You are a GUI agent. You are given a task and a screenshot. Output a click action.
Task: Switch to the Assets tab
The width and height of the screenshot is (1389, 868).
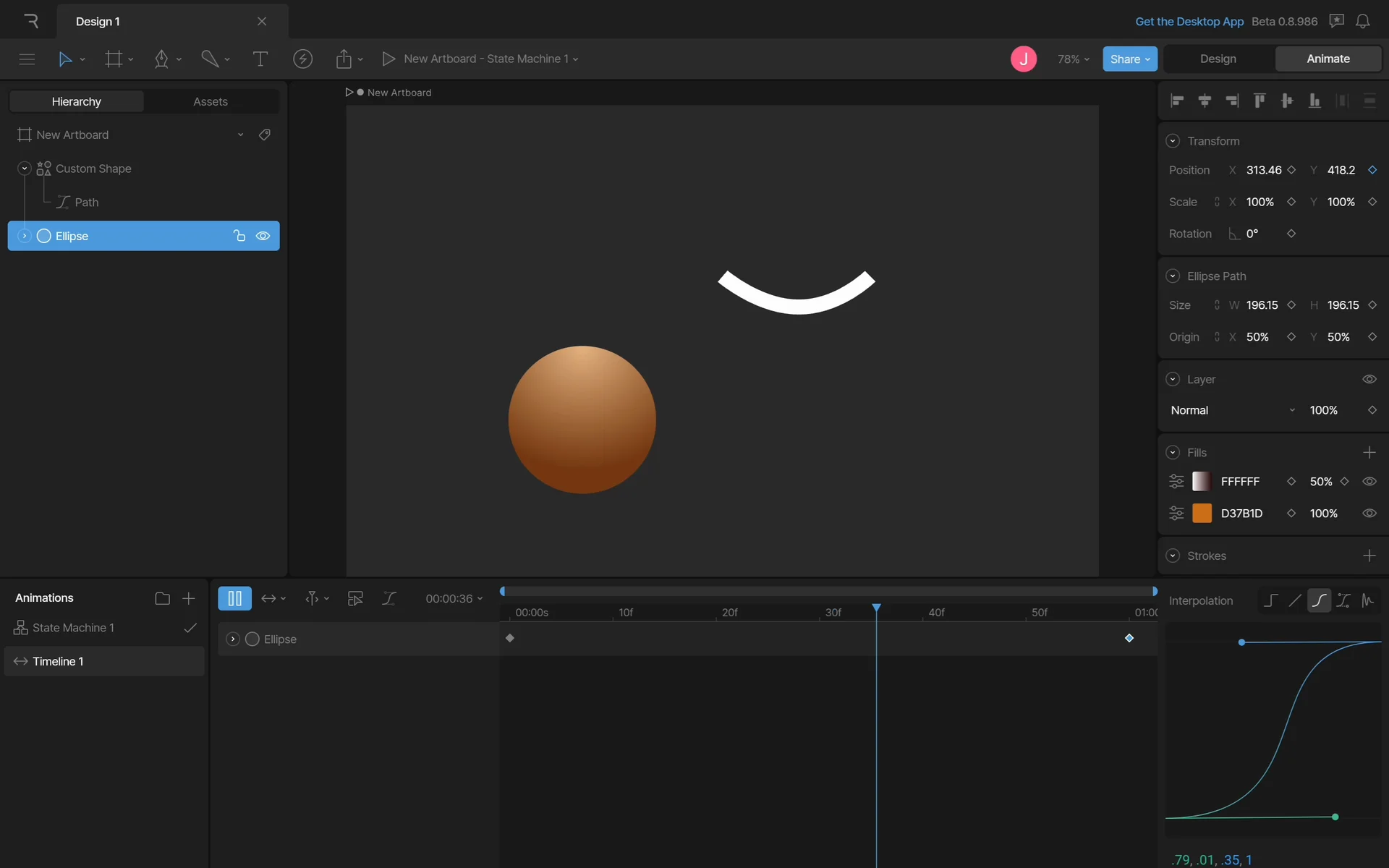[x=211, y=102]
